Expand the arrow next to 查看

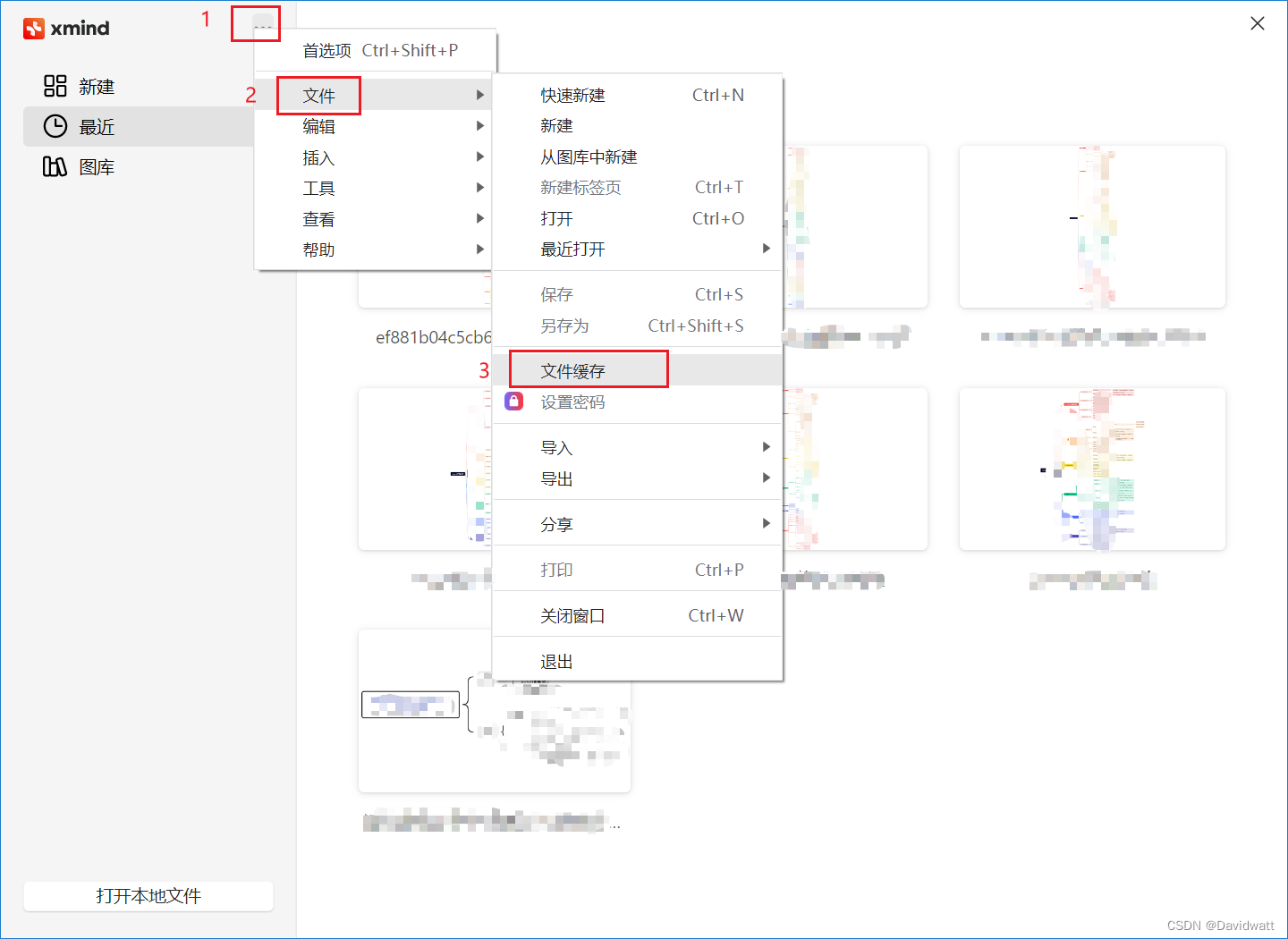[480, 218]
